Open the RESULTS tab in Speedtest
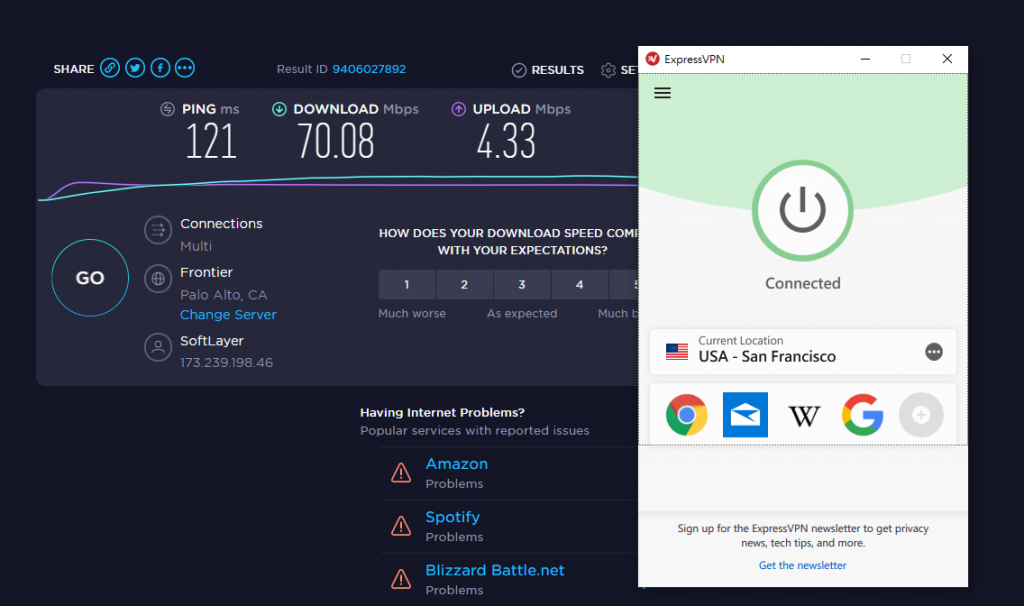The height and width of the screenshot is (606, 1024). (x=548, y=70)
